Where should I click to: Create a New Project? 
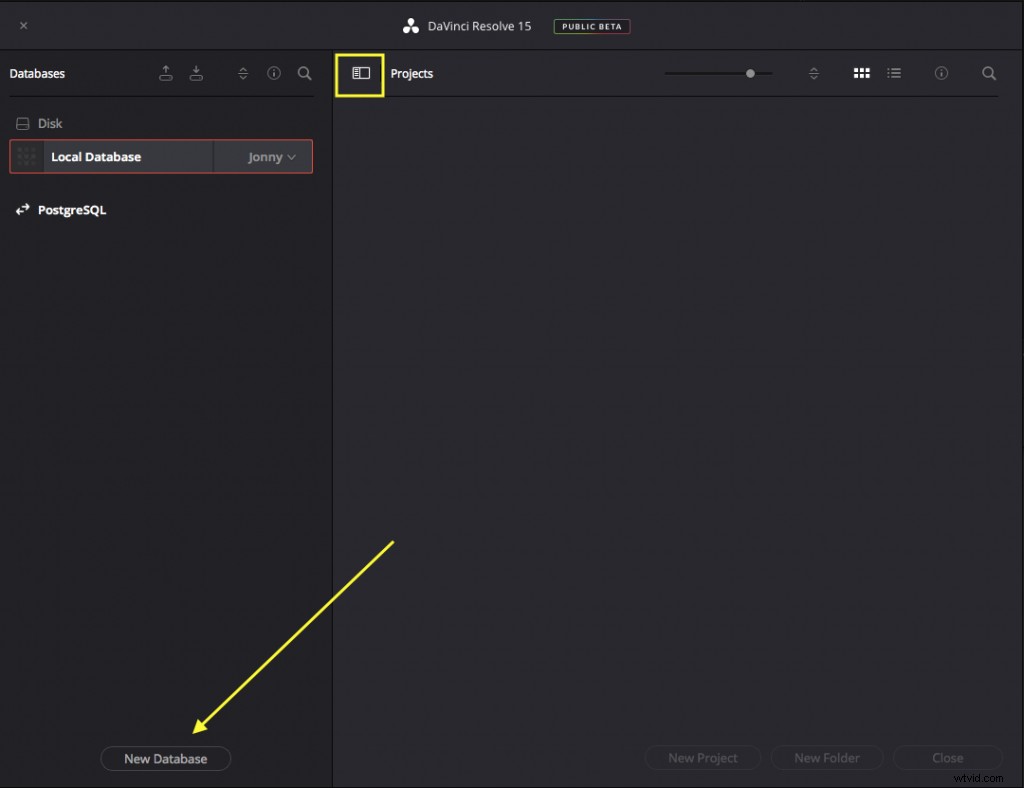point(703,757)
